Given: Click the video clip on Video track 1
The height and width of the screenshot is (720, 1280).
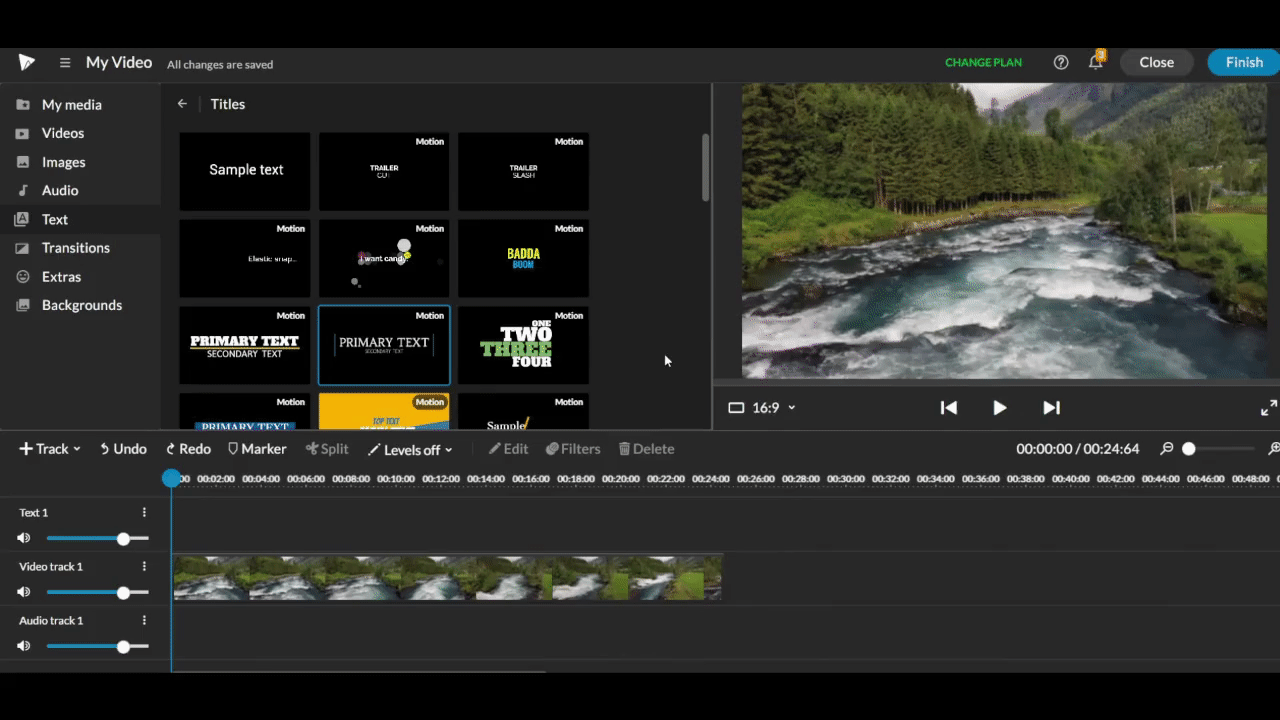Looking at the screenshot, I should 447,578.
